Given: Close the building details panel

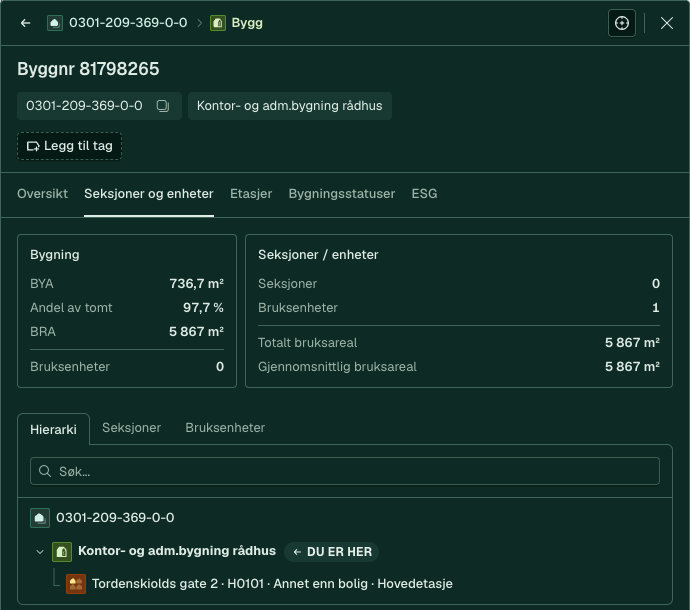Looking at the screenshot, I should pyautogui.click(x=667, y=23).
